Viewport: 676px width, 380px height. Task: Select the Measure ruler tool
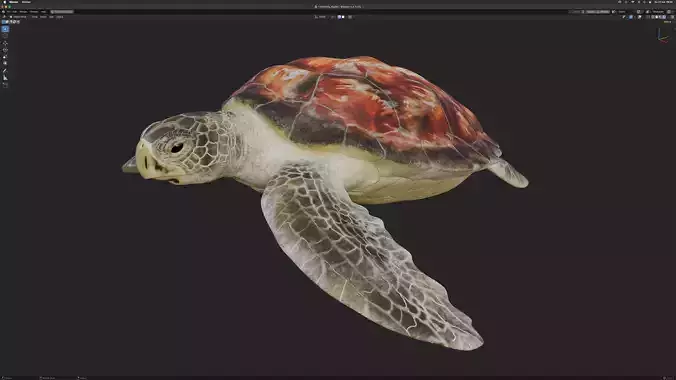point(5,78)
